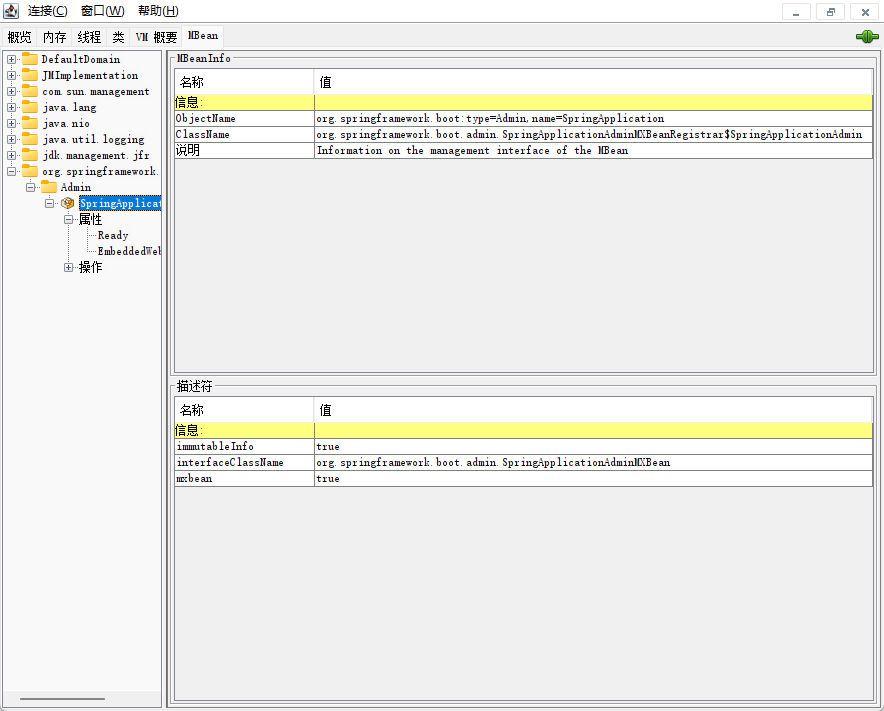
Task: Click the tree panel horizontal scrollbar
Action: [x=63, y=699]
